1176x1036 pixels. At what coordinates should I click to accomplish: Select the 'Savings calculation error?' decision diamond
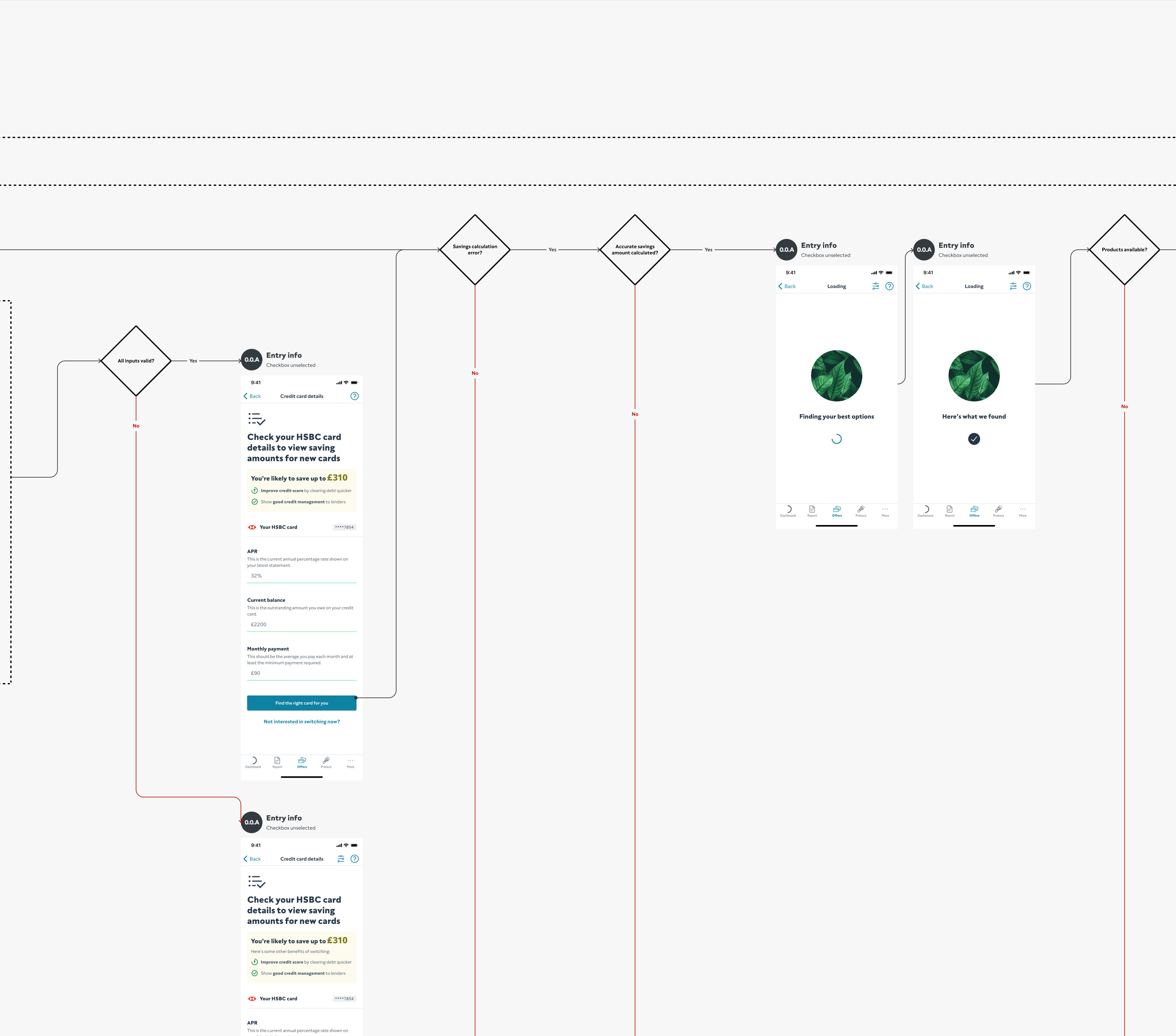click(x=475, y=250)
